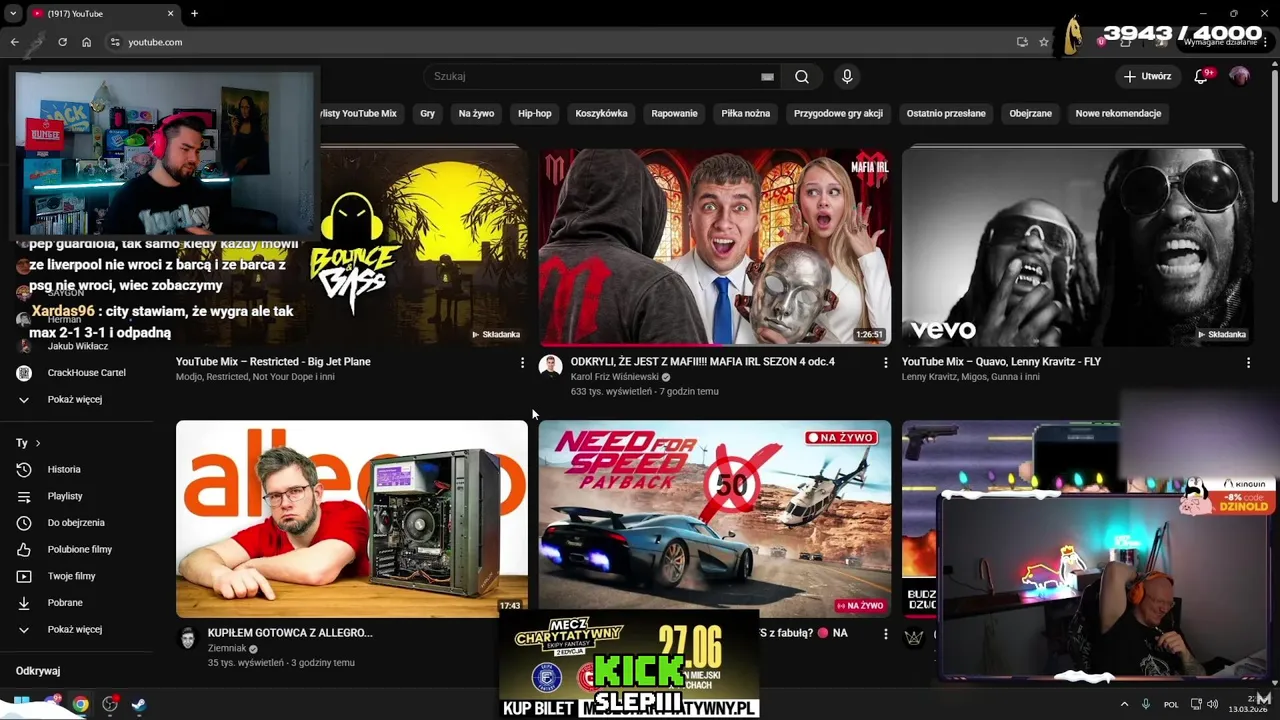The width and height of the screenshot is (1280, 720).
Task: Open the tab search dropdown arrow
Action: pos(11,14)
